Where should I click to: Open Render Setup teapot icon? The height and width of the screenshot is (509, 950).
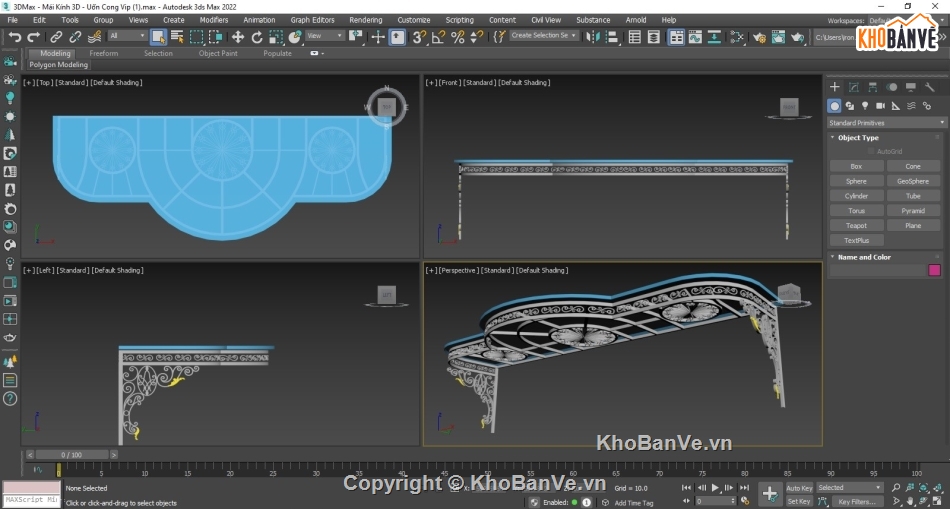(759, 37)
